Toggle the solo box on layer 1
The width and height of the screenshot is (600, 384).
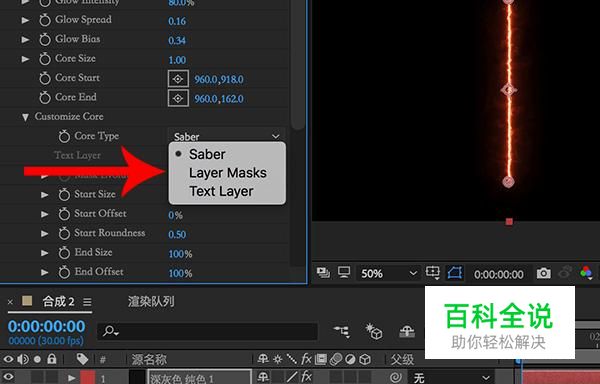37,377
